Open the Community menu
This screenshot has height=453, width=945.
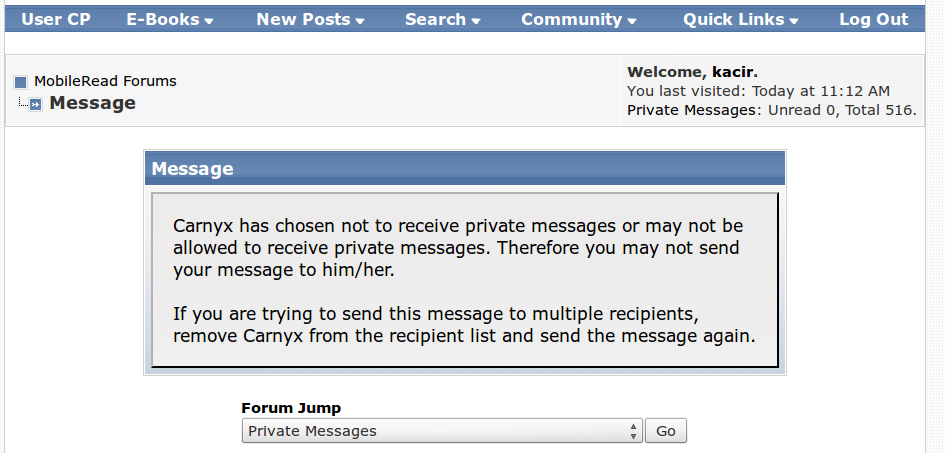point(578,19)
